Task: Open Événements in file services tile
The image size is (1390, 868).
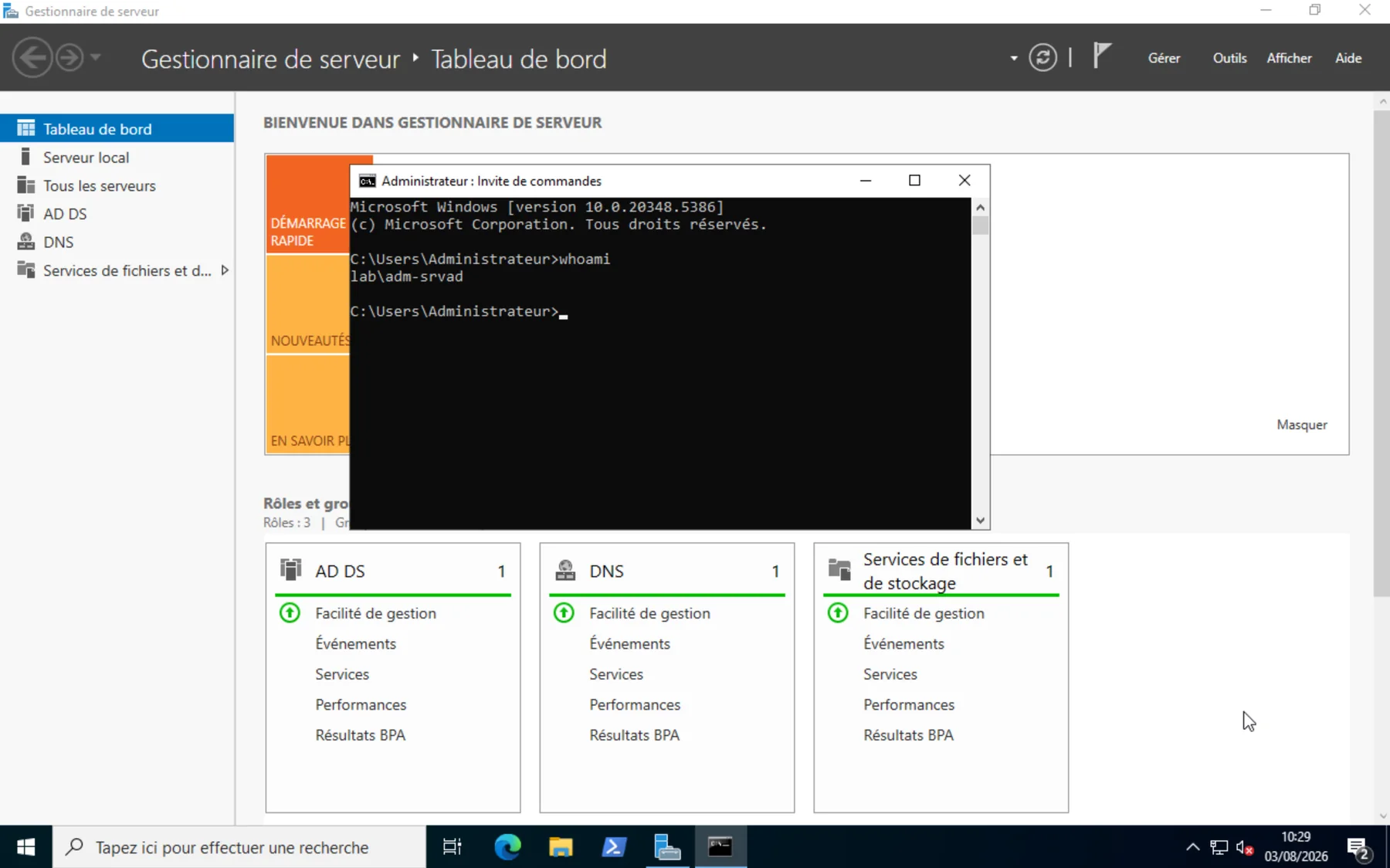Action: click(x=903, y=643)
